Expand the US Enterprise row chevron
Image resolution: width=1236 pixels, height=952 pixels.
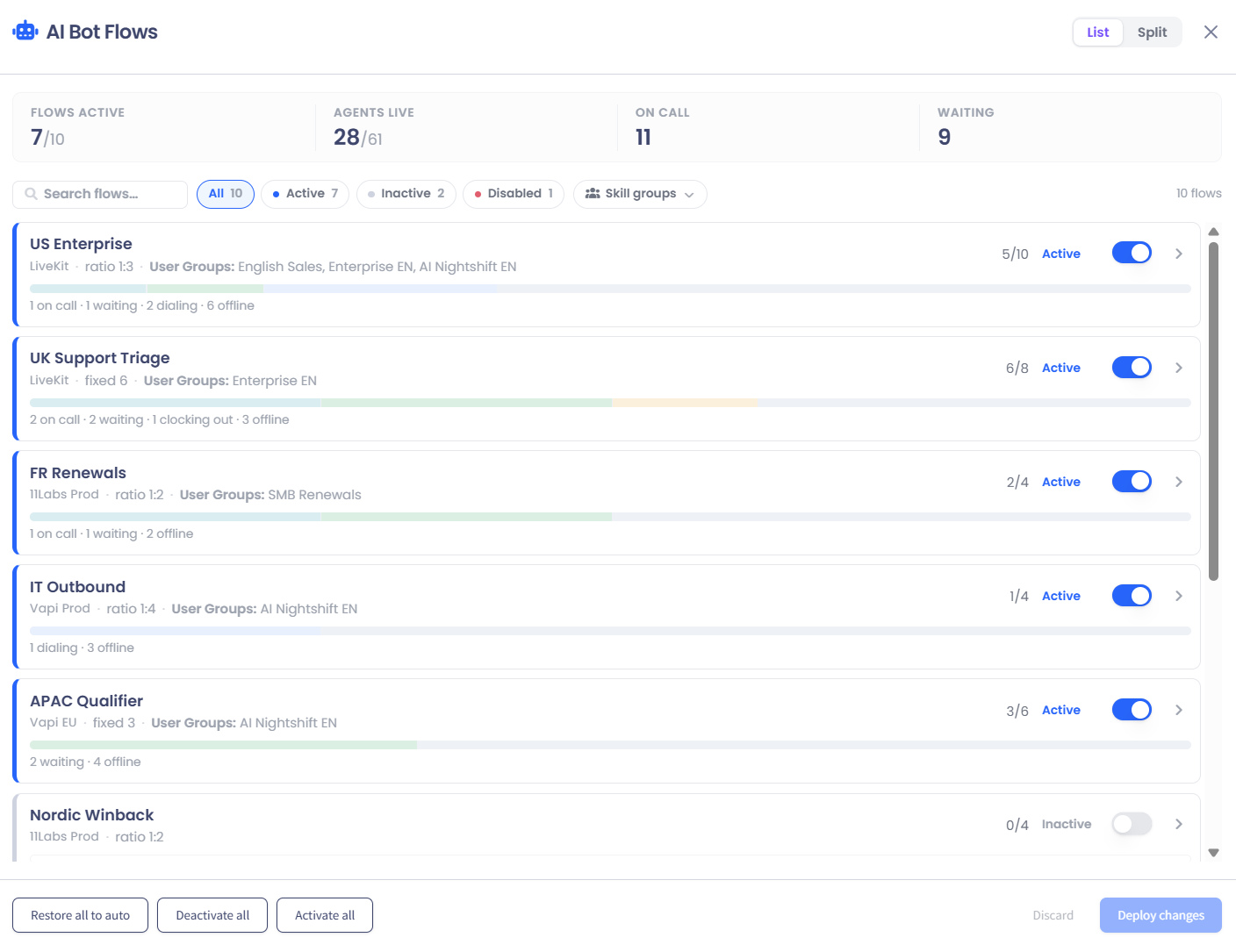pos(1179,254)
